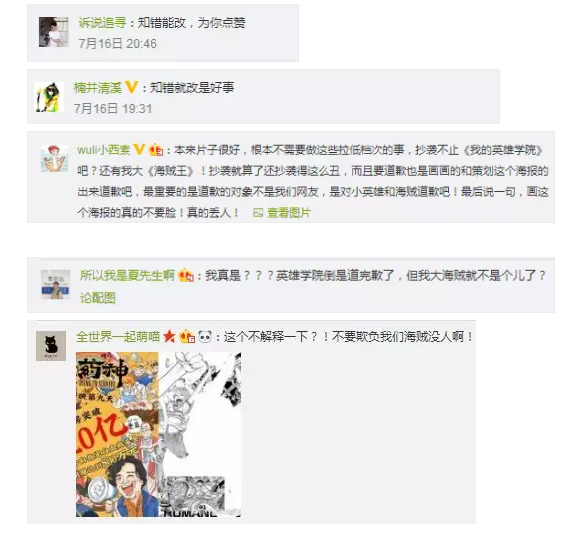Click 查看图片 link to view image
The height and width of the screenshot is (533, 581).
point(289,213)
